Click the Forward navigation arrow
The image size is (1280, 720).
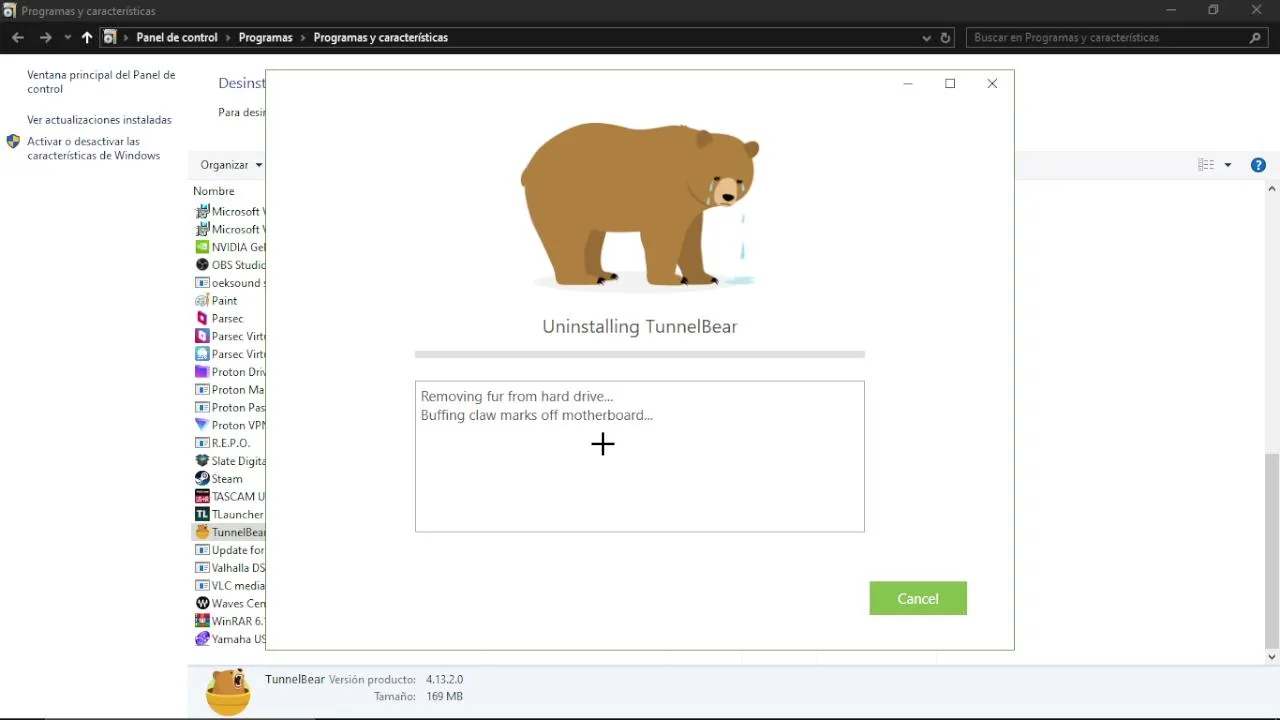pyautogui.click(x=45, y=37)
